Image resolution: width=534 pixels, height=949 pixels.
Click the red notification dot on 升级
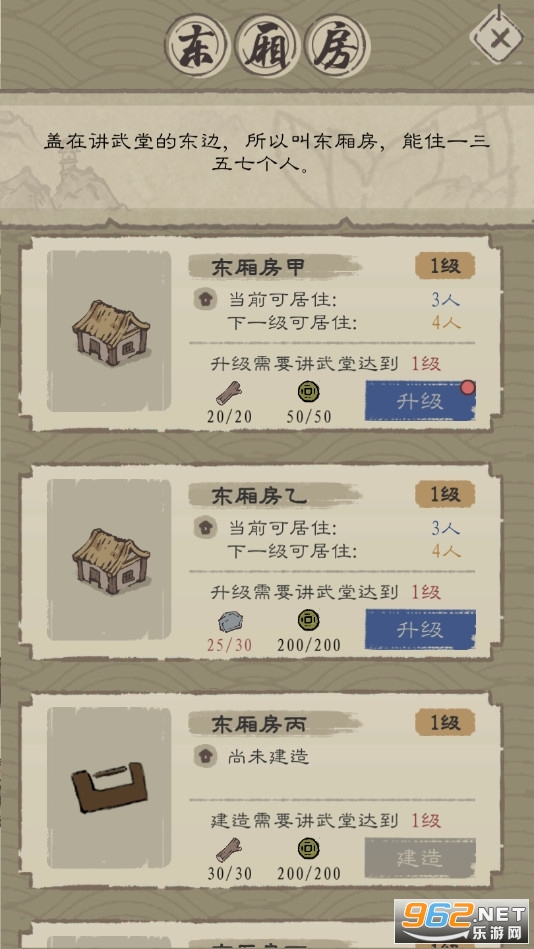click(467, 387)
